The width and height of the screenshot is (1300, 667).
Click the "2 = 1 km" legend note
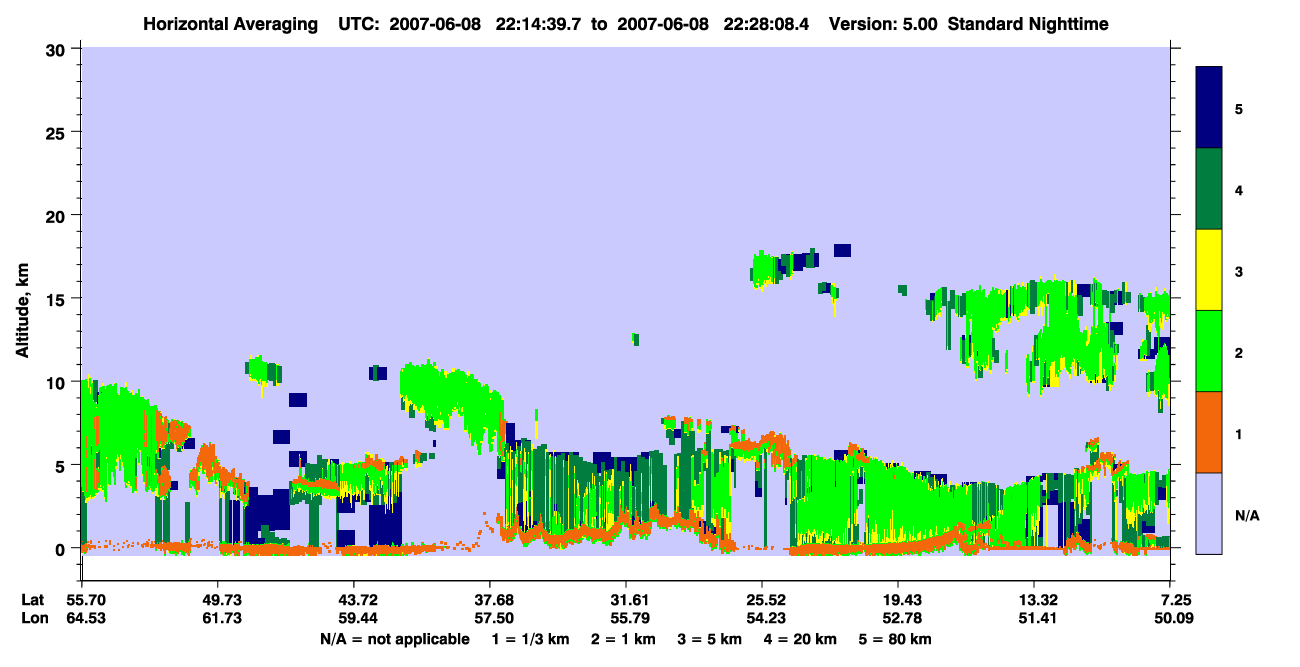pyautogui.click(x=624, y=639)
